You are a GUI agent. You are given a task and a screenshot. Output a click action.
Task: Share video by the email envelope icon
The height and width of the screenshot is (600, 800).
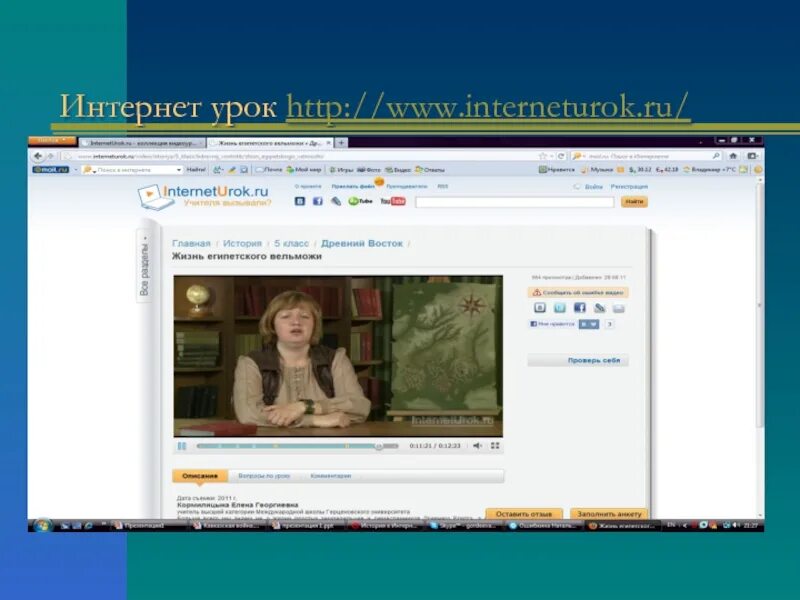618,308
